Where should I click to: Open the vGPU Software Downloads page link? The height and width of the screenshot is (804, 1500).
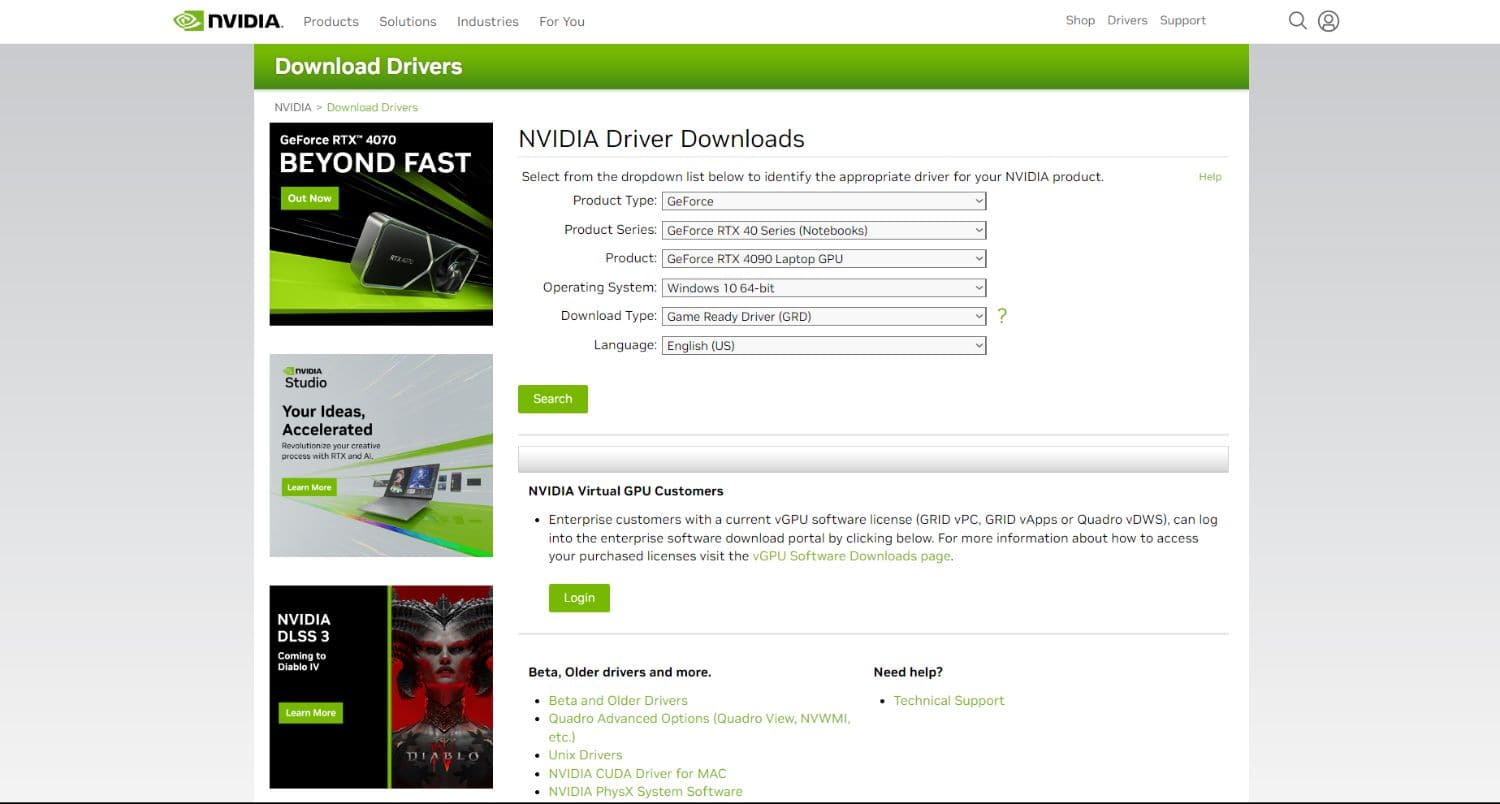point(852,556)
